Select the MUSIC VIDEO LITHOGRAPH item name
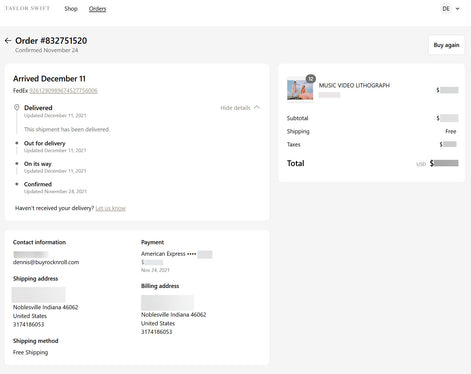 pos(354,85)
